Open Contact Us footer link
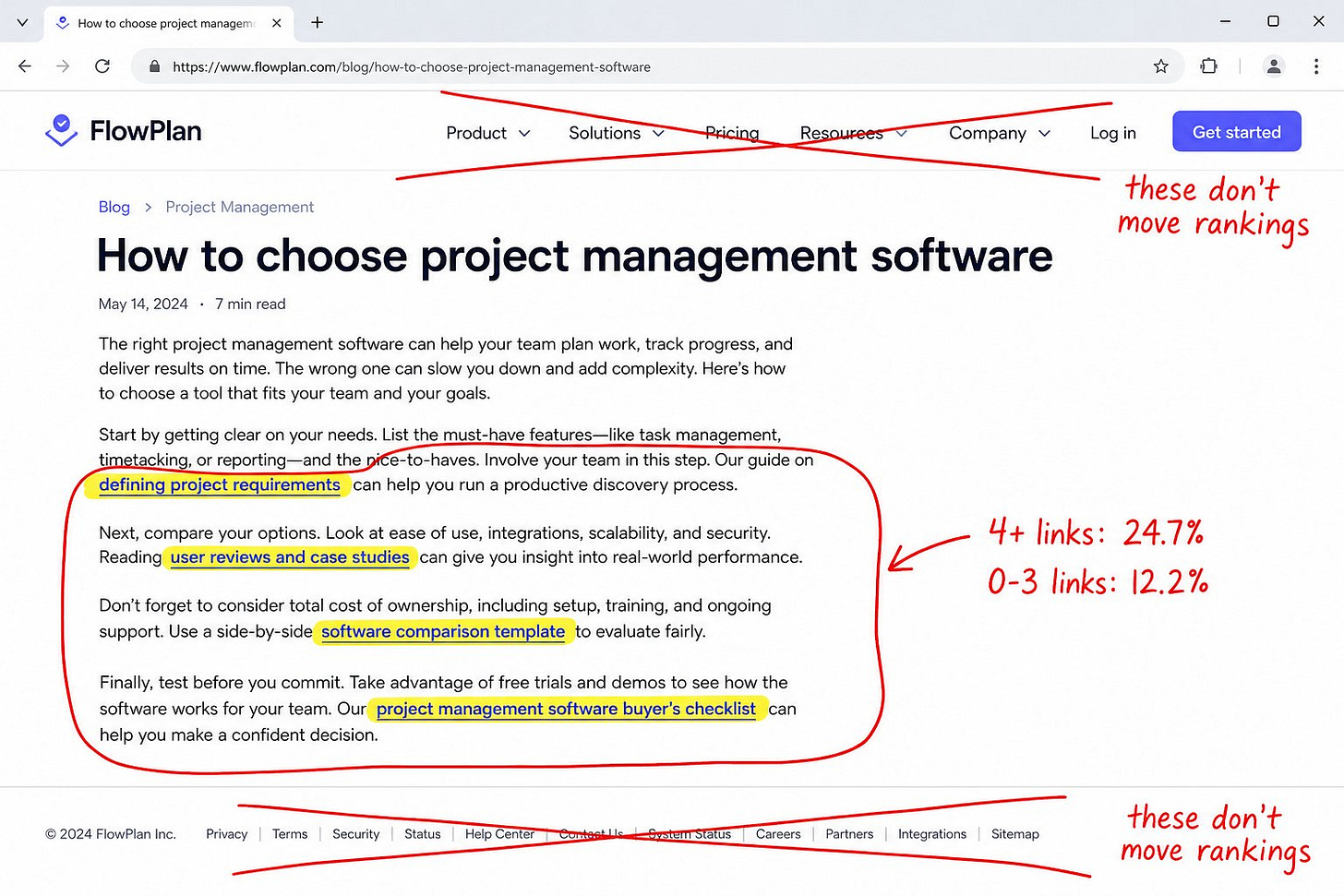Image resolution: width=1344 pixels, height=896 pixels. pos(591,834)
